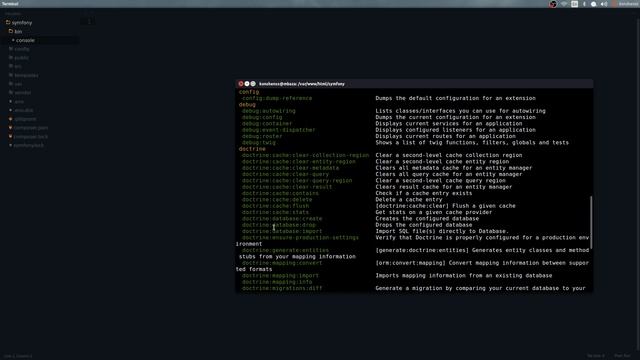Click the 'debug:router' command text
The height and width of the screenshot is (360, 640).
click(x=262, y=136)
